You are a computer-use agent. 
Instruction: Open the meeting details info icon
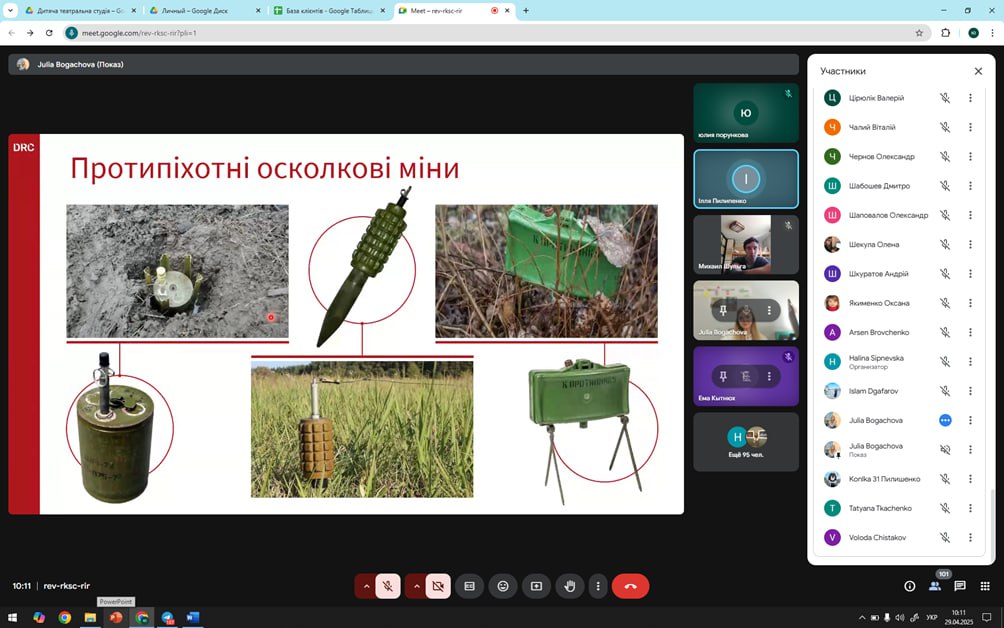pos(909,586)
